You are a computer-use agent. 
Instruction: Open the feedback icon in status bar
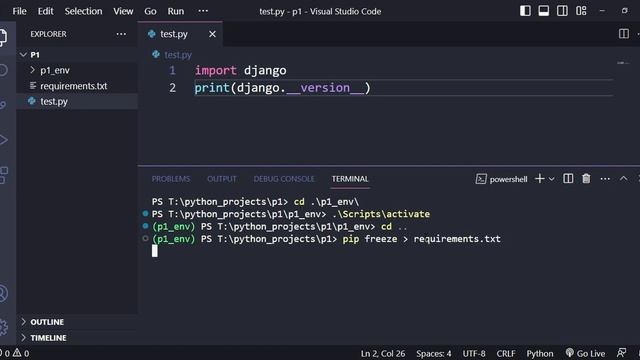point(622,353)
